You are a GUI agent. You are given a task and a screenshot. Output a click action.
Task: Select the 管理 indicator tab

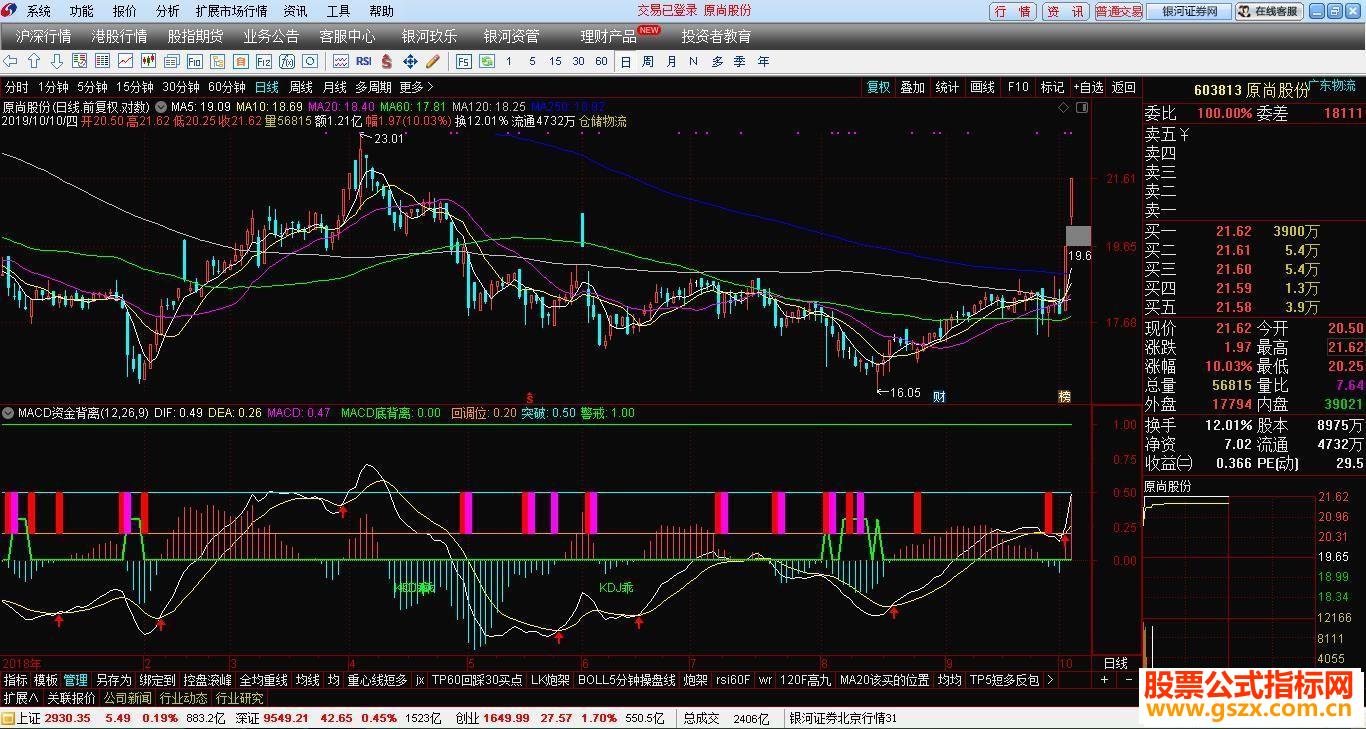point(76,680)
